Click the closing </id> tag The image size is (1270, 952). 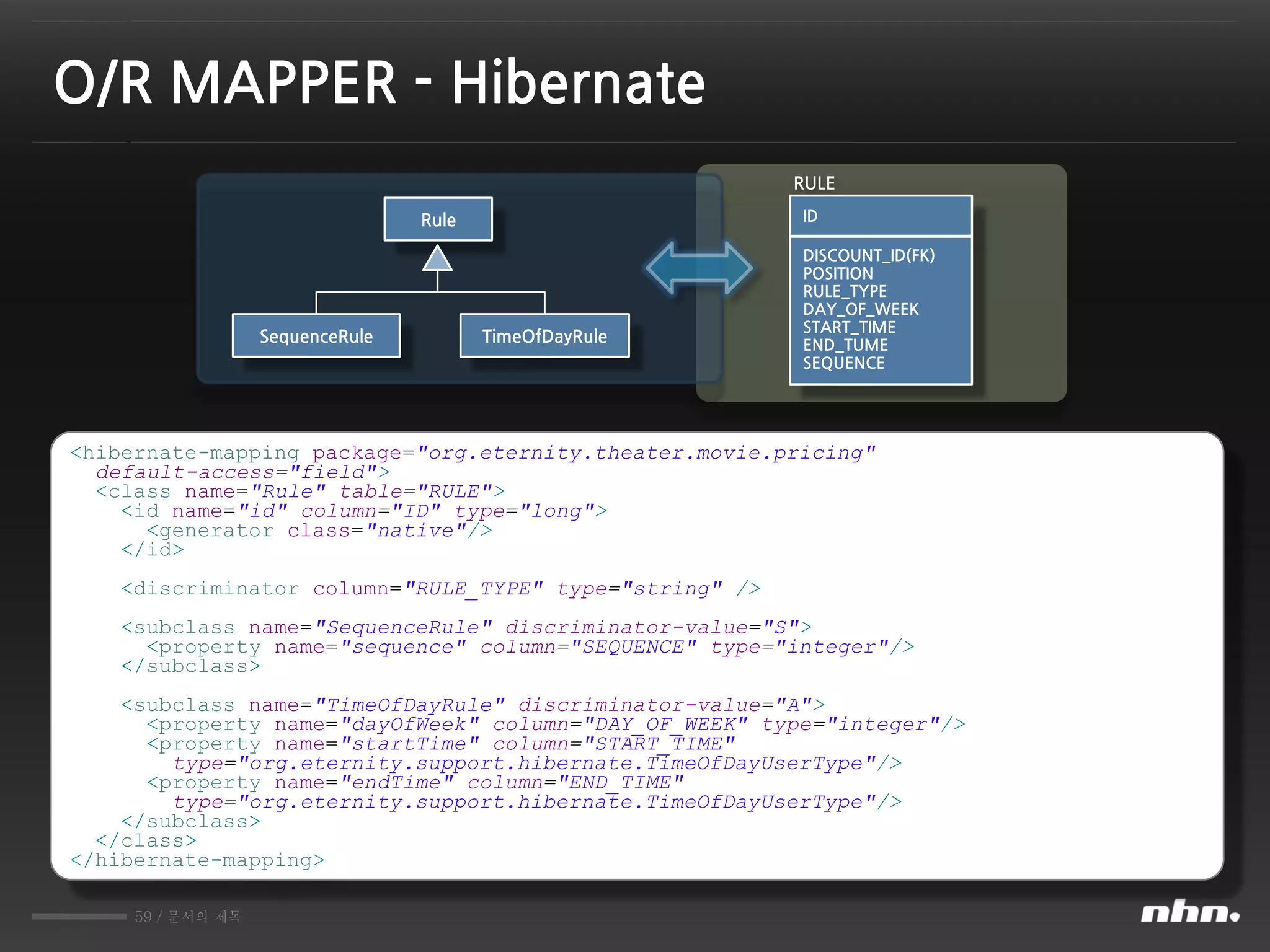[x=153, y=550]
